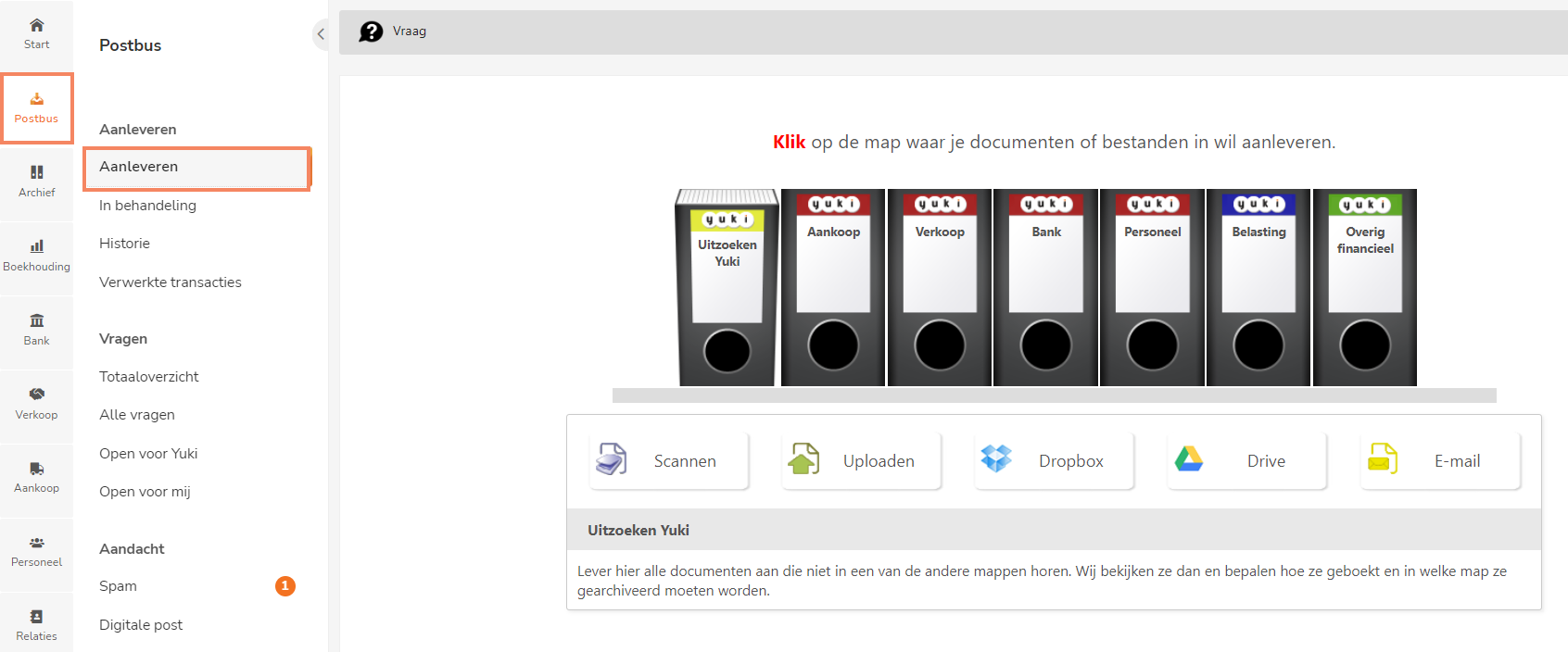
Task: Open the Open voor mij item
Action: click(x=145, y=492)
